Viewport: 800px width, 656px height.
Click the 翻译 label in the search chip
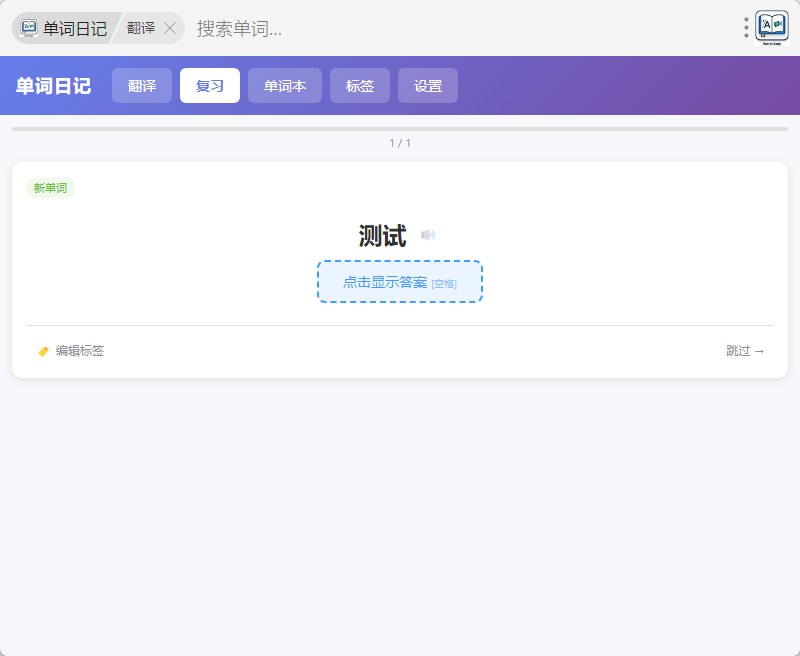141,28
